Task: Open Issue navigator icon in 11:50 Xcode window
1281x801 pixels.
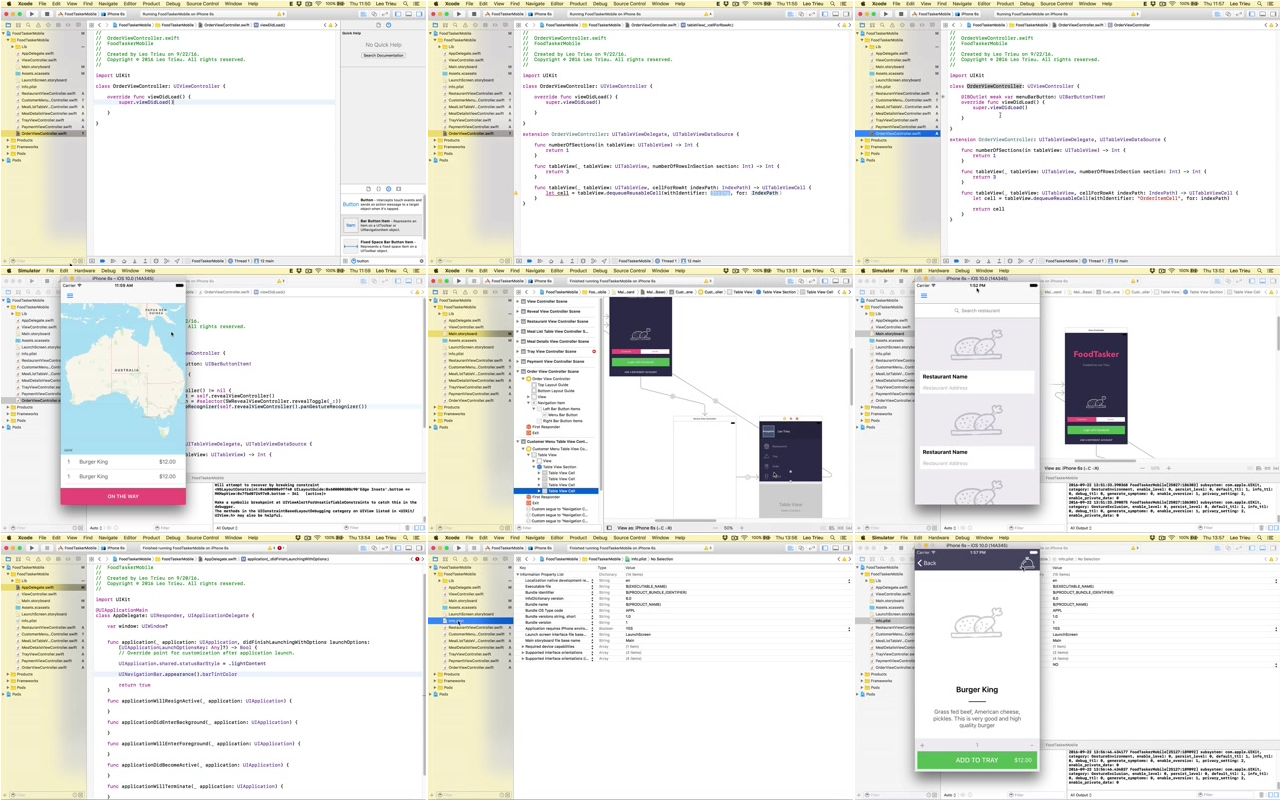Action: click(x=38, y=25)
